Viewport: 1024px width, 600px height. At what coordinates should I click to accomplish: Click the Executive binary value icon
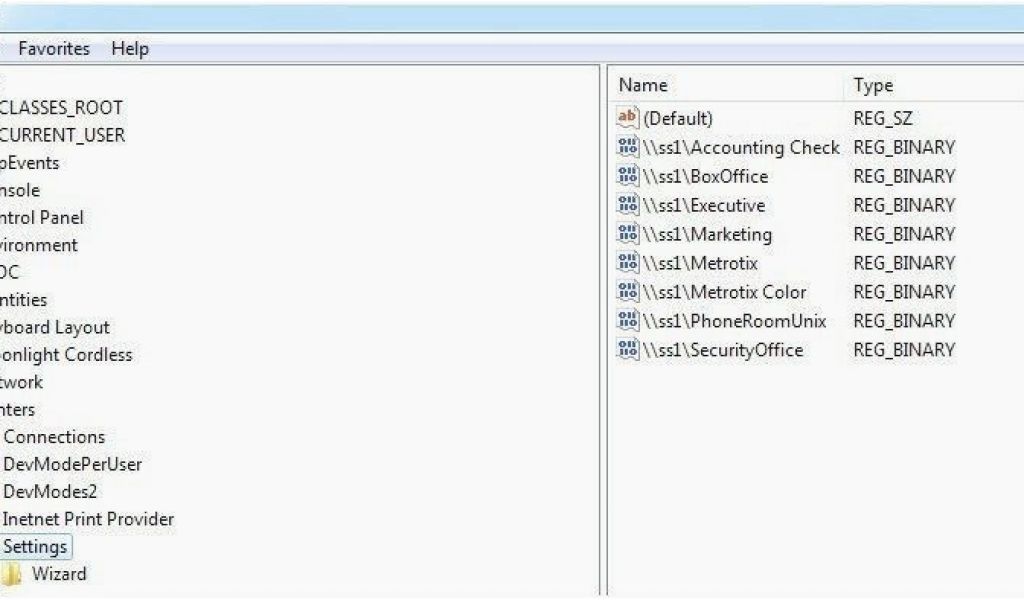(x=628, y=205)
